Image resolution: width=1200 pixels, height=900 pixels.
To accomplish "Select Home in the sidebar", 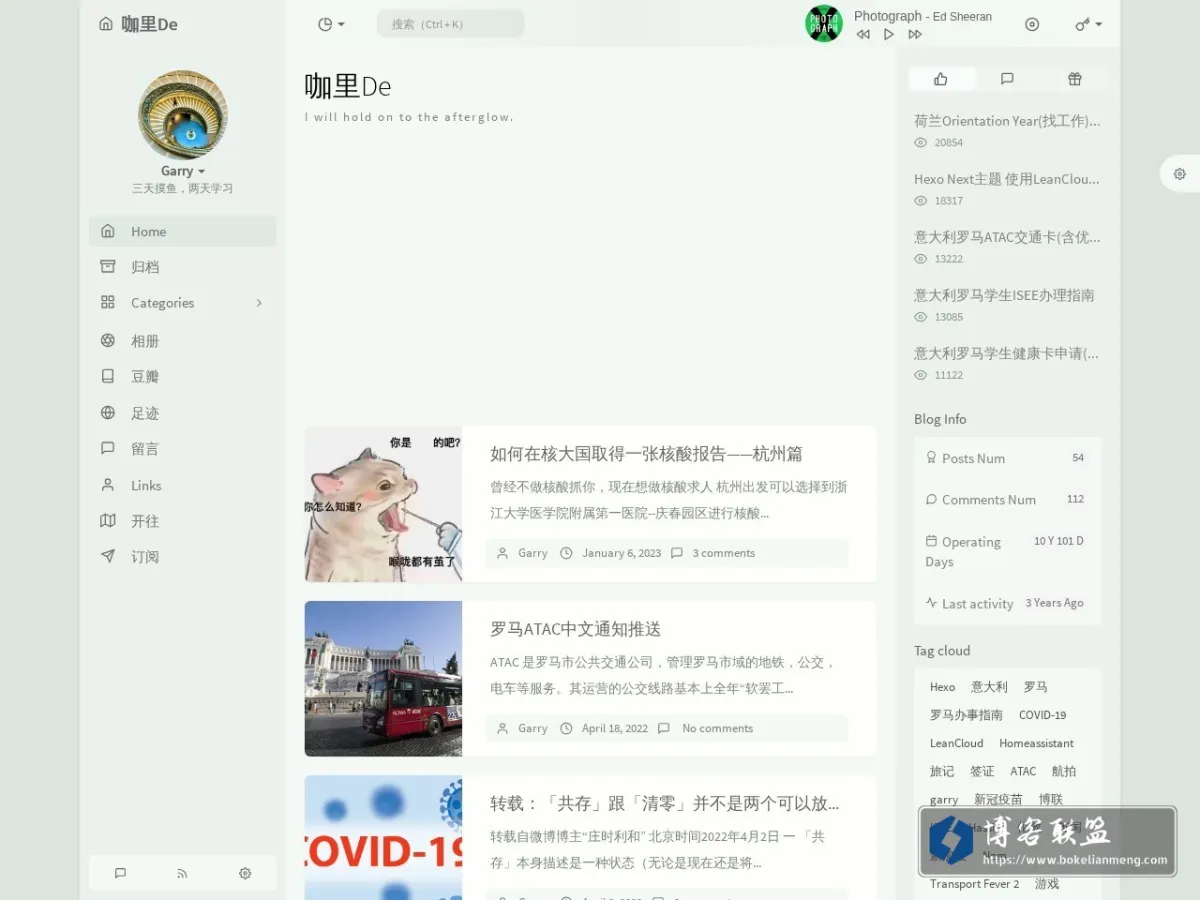I will [183, 231].
